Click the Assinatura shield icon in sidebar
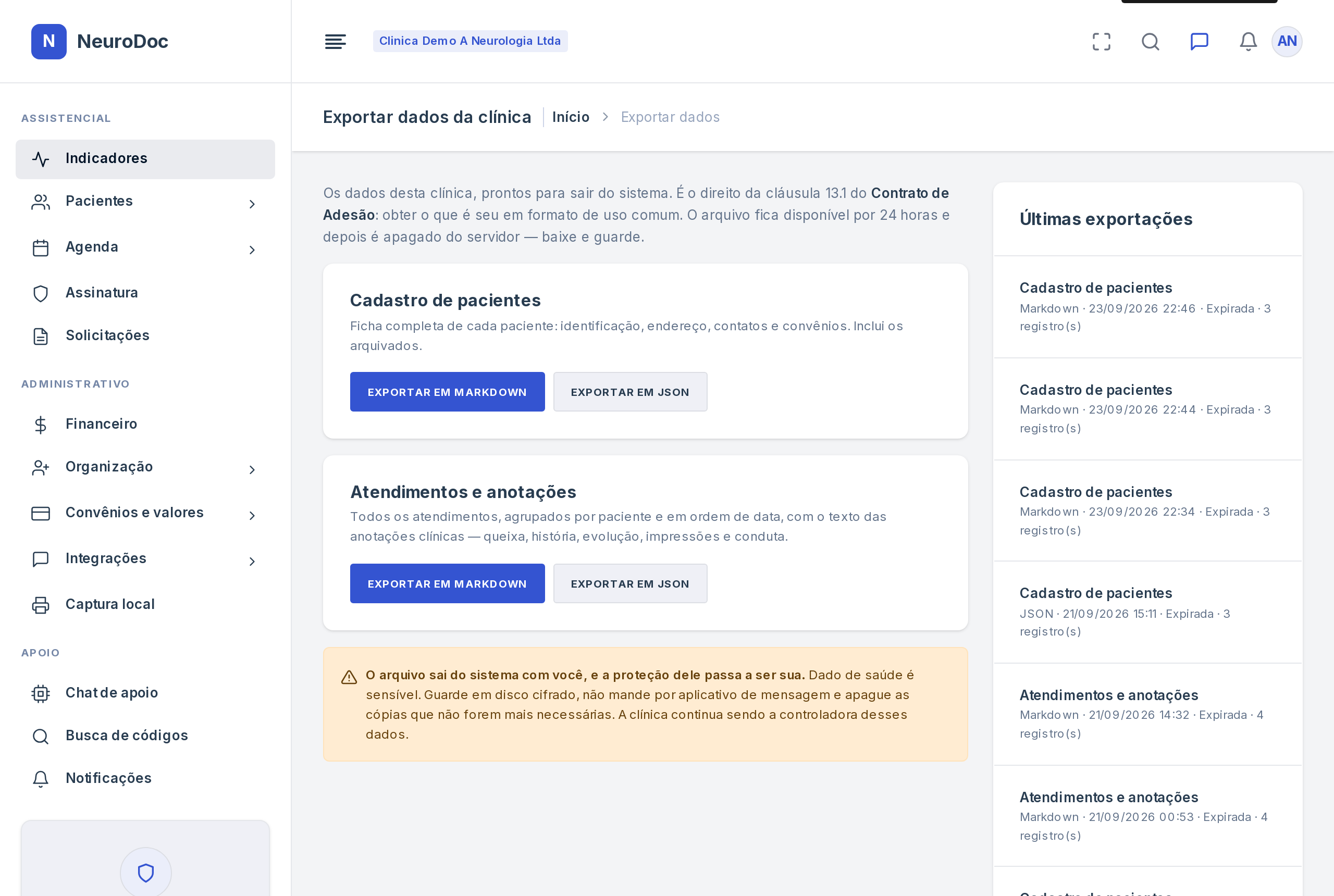Viewport: 1334px width, 896px height. 41,293
